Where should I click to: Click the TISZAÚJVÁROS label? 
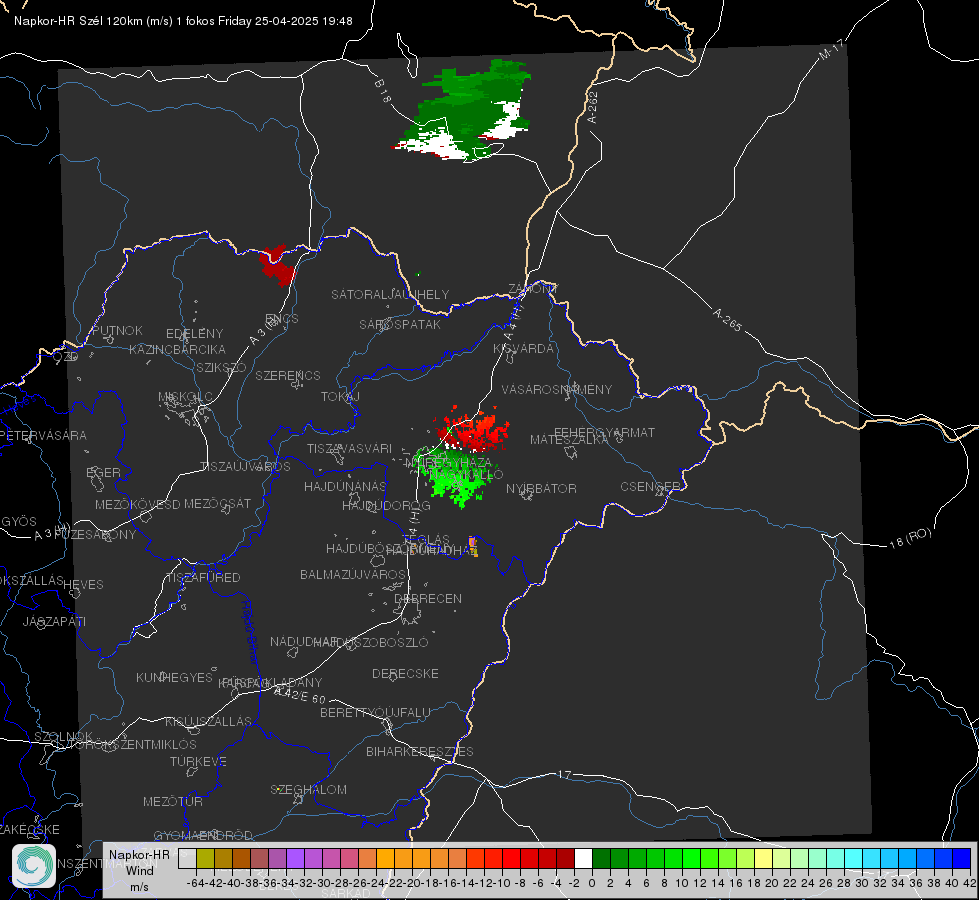pos(245,467)
